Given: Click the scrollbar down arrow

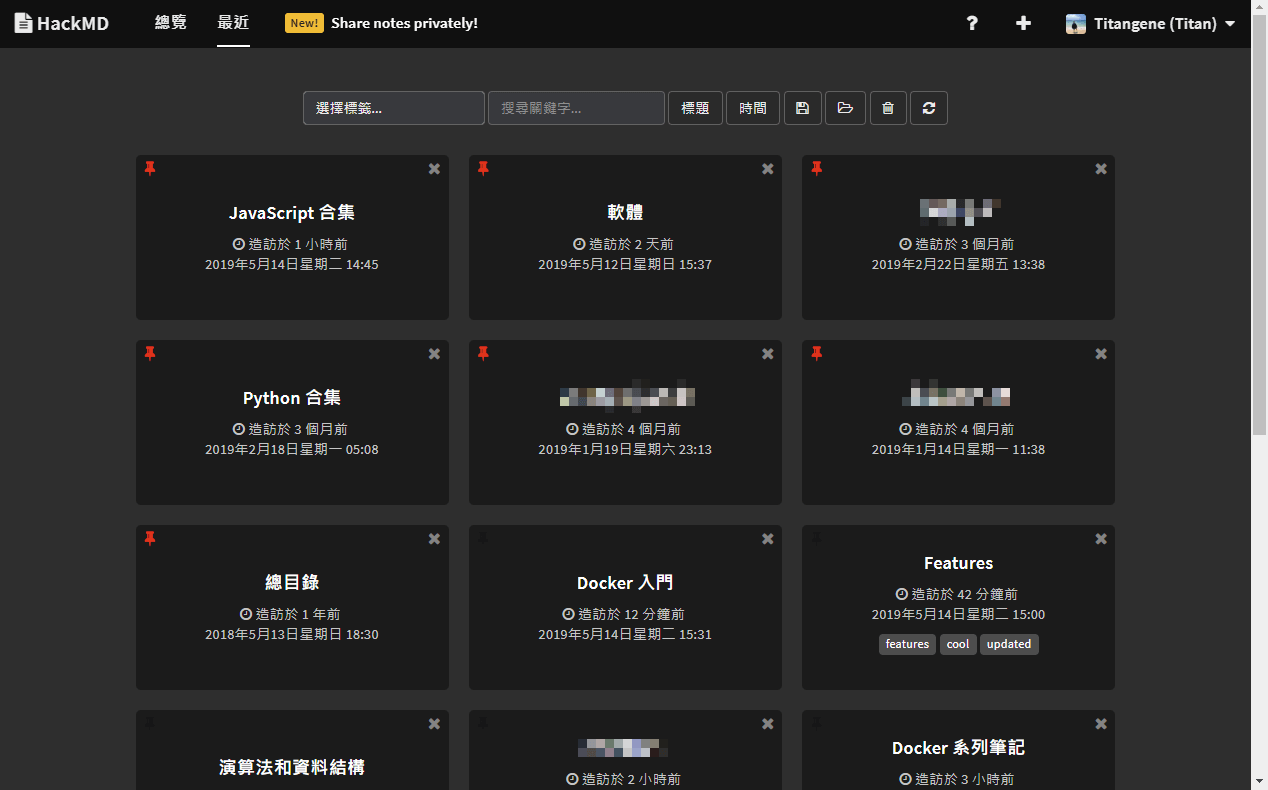Looking at the screenshot, I should (1260, 780).
